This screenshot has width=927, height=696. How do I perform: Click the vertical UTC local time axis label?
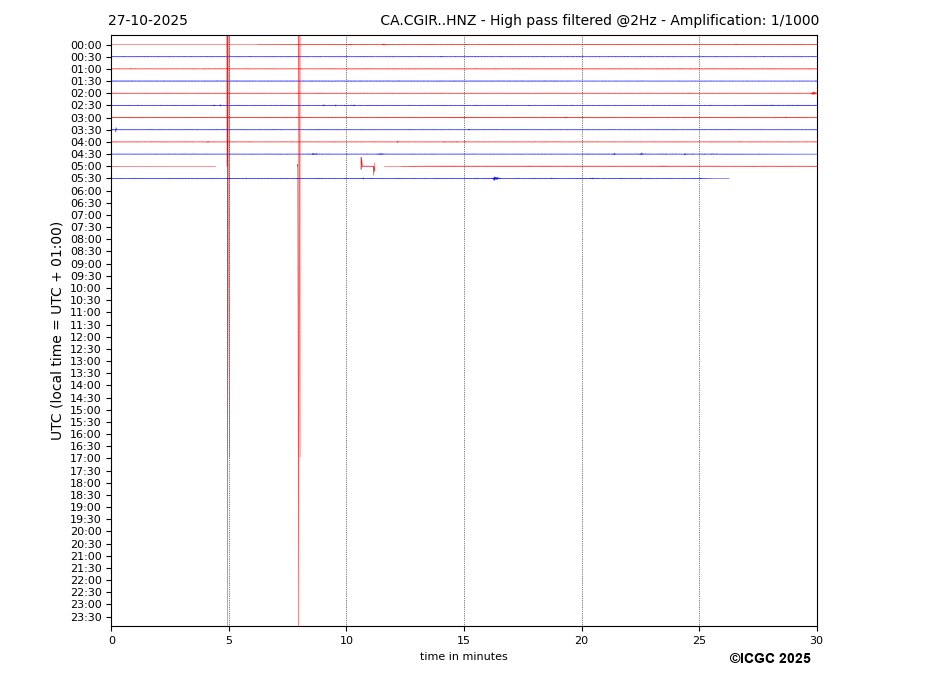tap(57, 330)
